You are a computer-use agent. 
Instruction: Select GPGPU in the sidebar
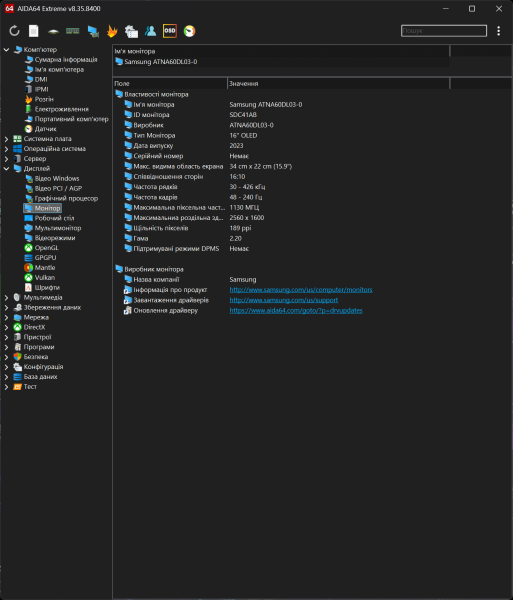[x=45, y=258]
